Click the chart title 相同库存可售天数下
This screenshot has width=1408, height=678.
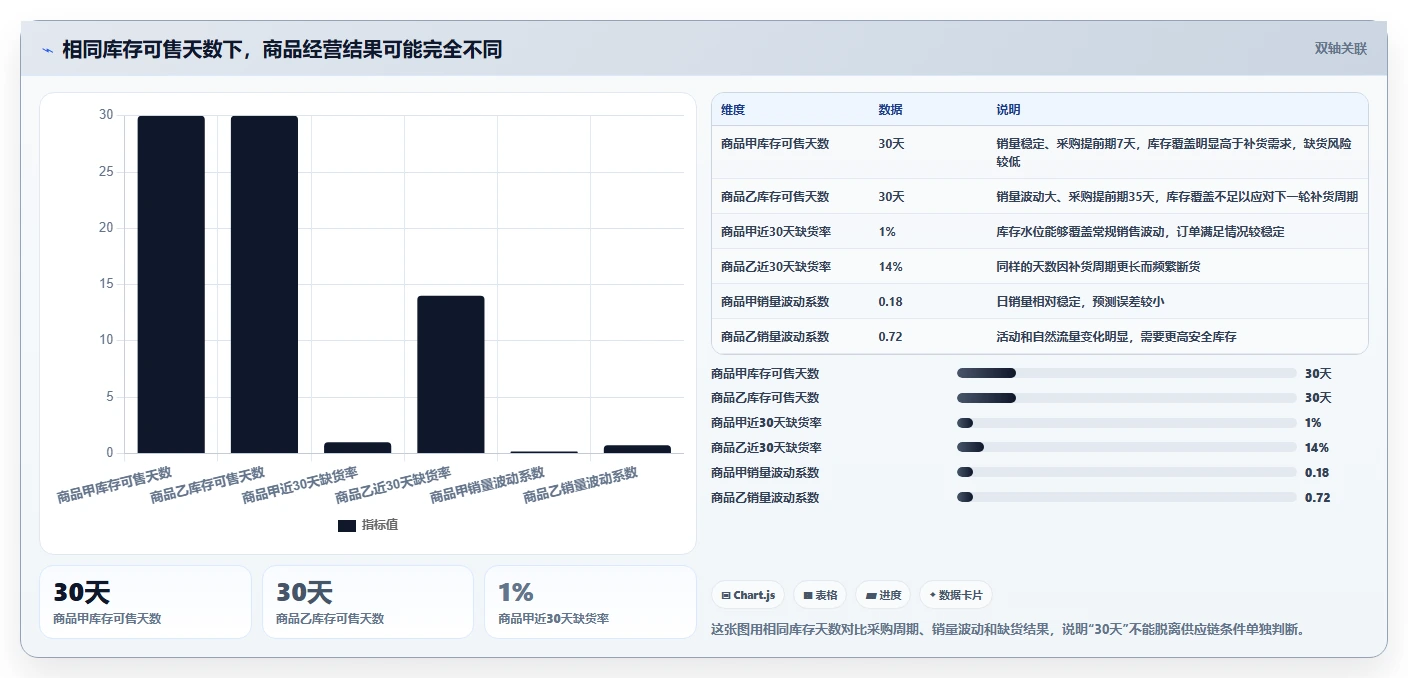(153, 49)
